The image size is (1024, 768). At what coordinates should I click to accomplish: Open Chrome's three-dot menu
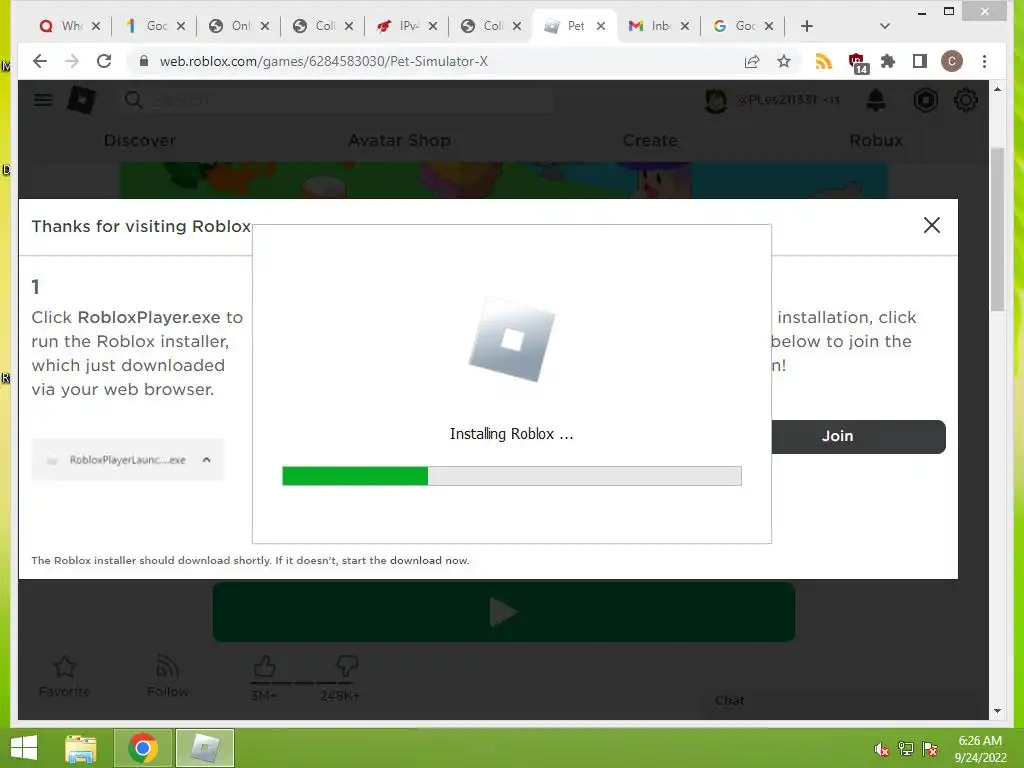(984, 61)
